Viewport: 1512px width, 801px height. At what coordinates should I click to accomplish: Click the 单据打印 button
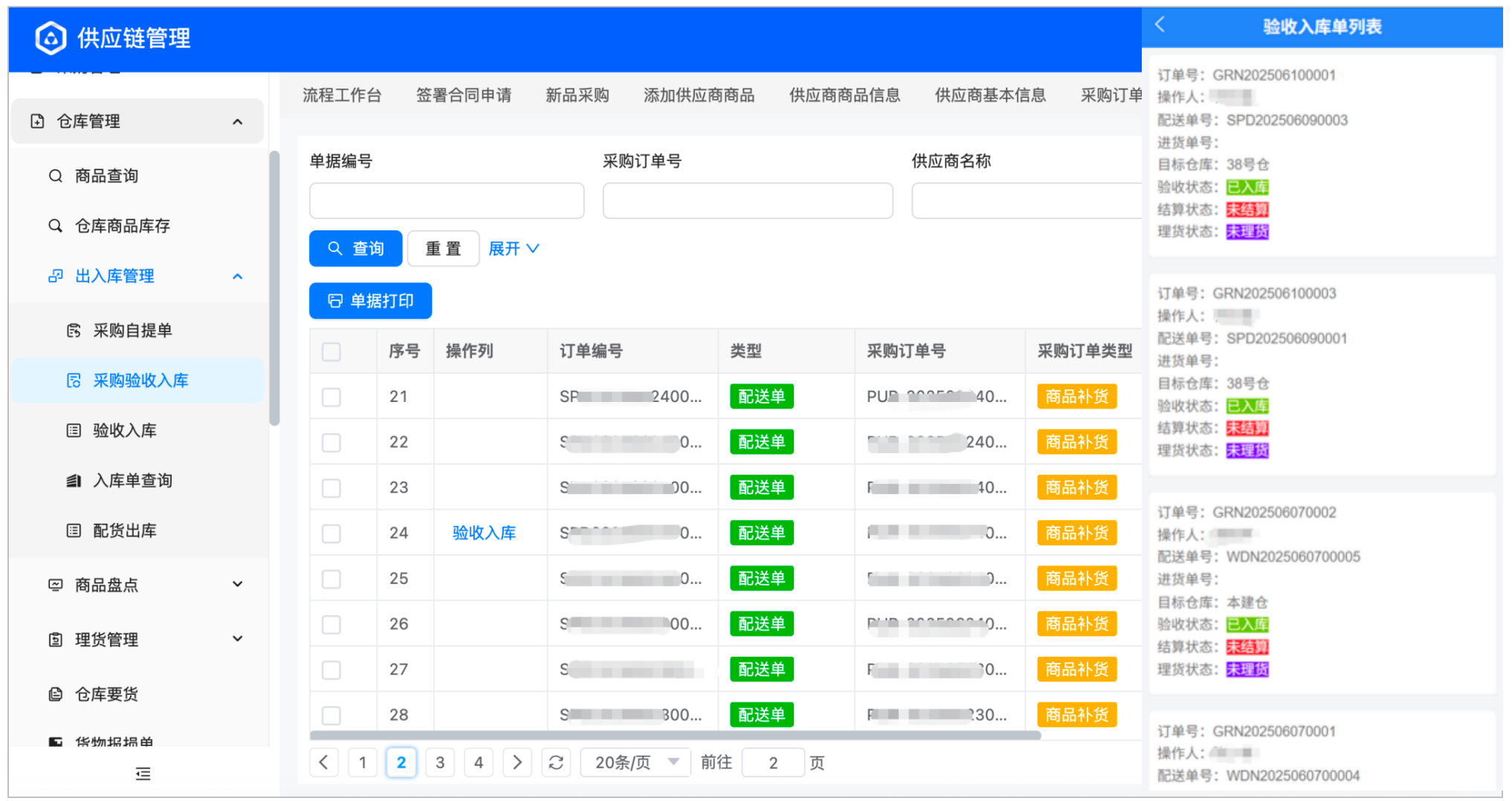pyautogui.click(x=371, y=301)
